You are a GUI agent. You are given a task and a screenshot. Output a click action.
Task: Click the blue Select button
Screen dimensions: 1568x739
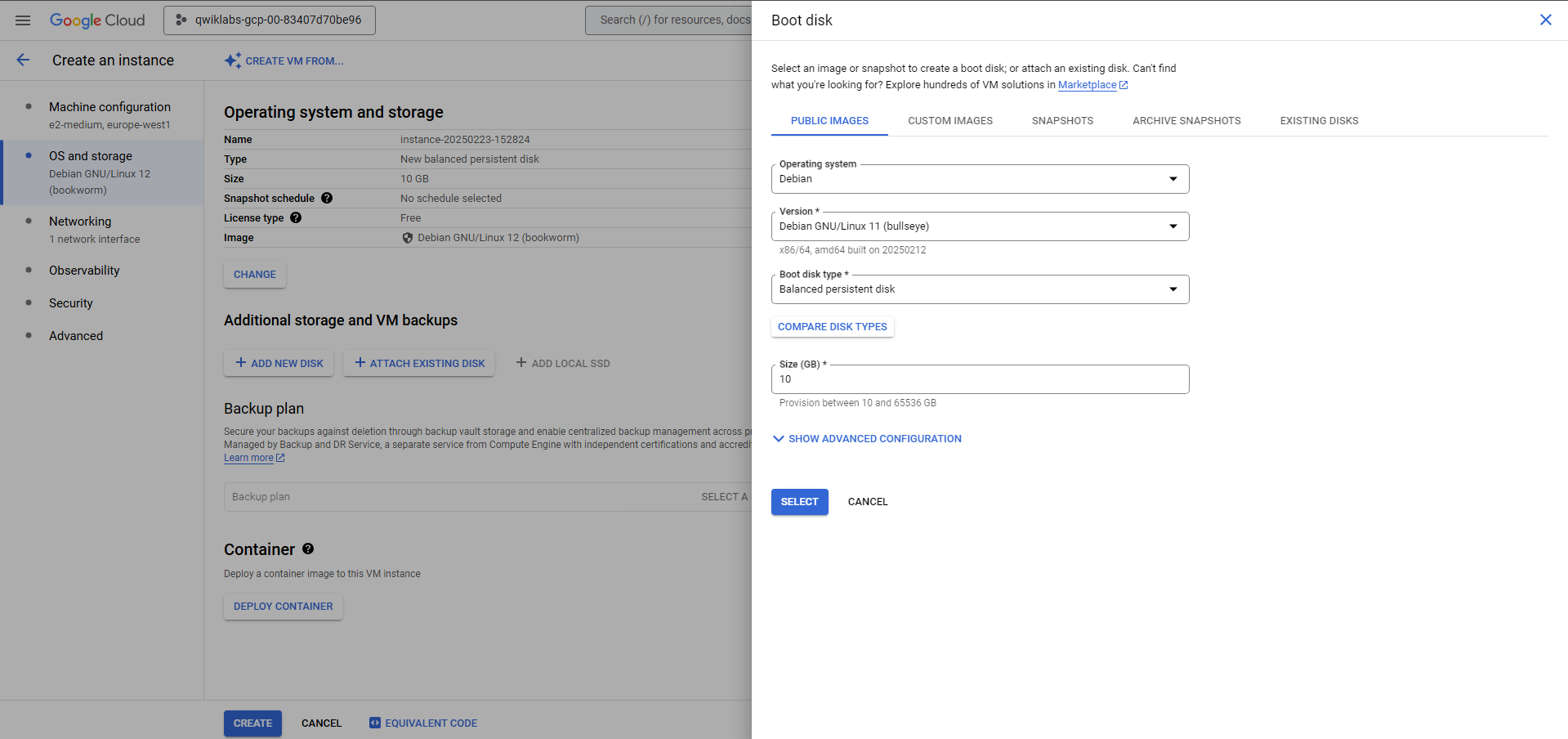pos(799,502)
